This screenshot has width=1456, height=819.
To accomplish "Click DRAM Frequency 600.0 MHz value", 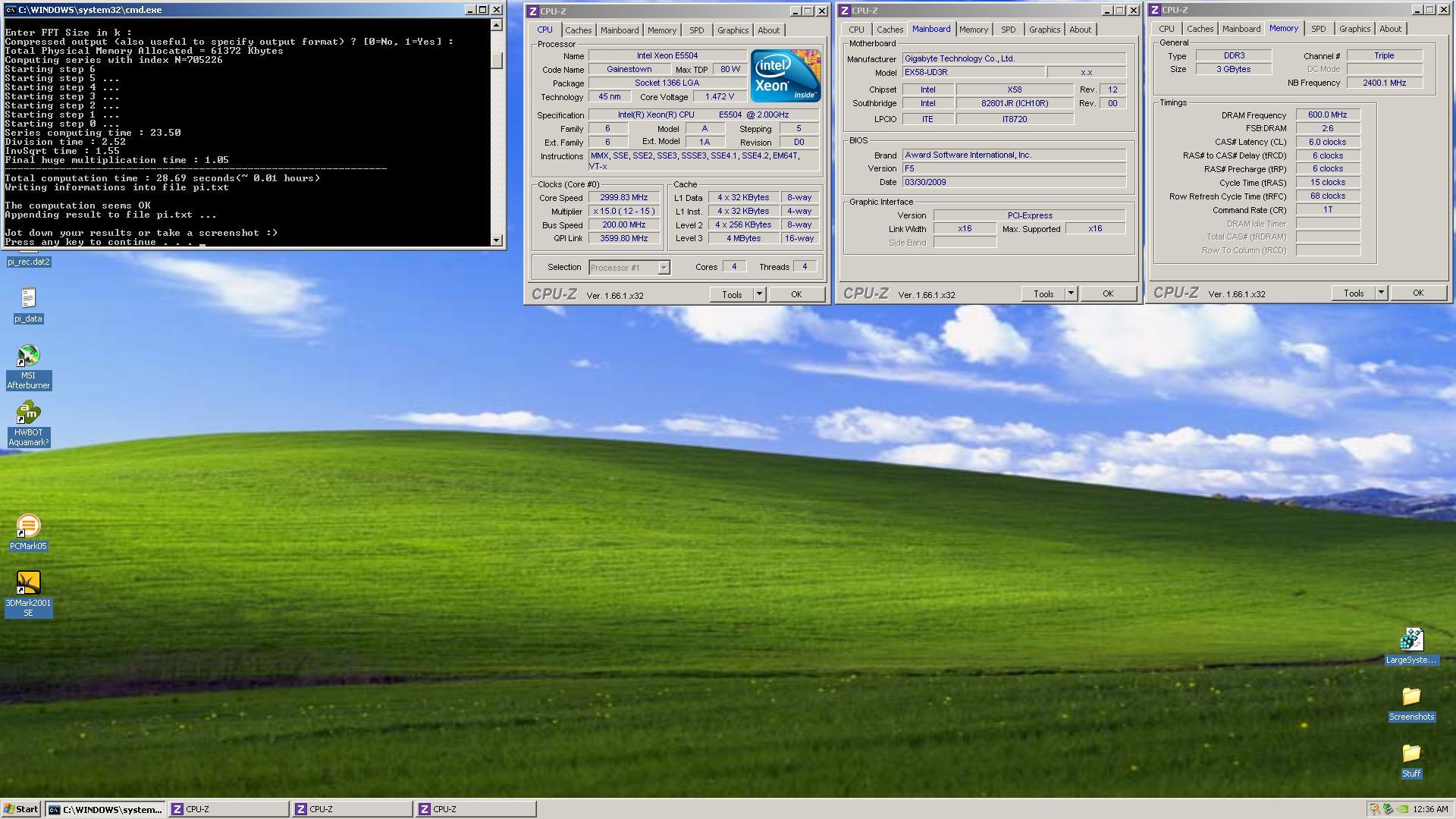I will (1328, 115).
